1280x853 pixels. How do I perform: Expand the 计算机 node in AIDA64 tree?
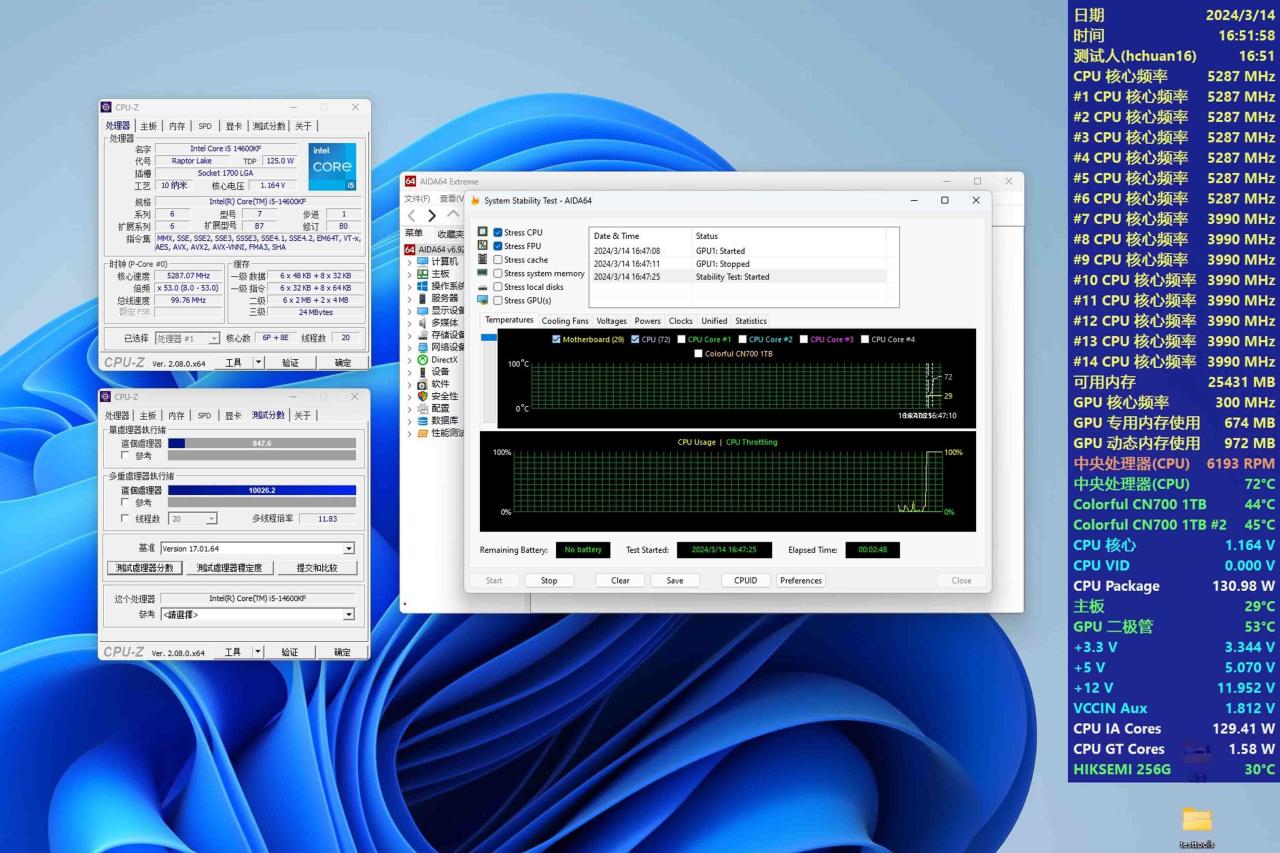[409, 262]
